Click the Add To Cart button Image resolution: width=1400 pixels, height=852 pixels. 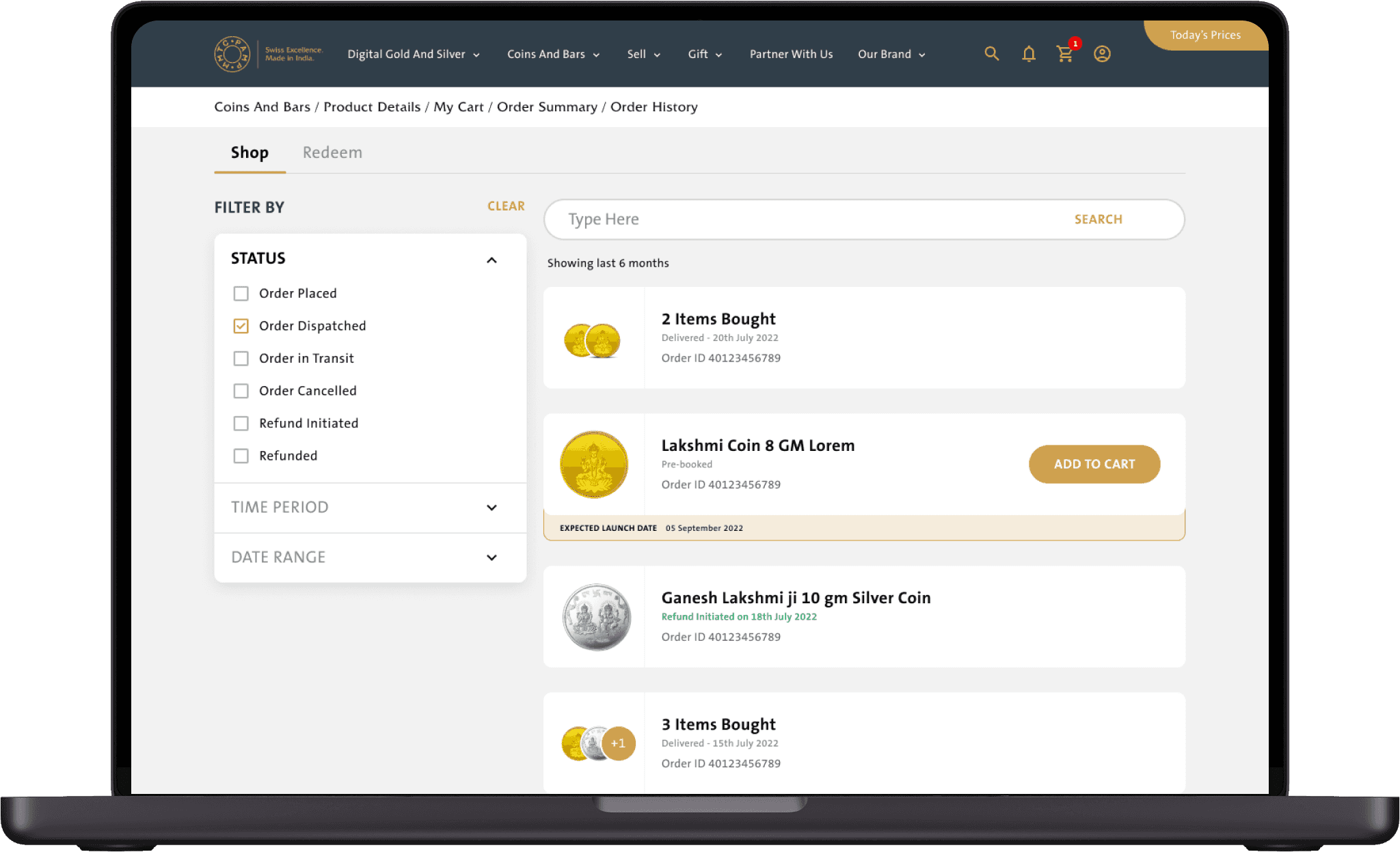tap(1094, 464)
